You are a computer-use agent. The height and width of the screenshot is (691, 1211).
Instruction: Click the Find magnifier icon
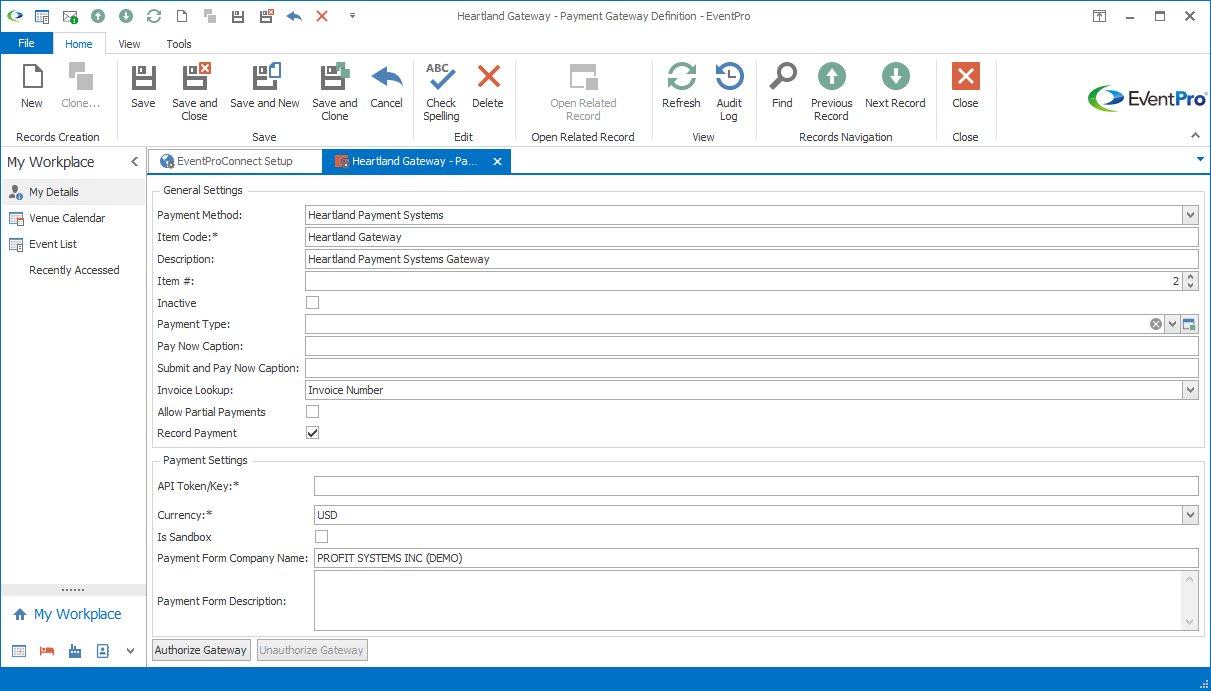click(782, 78)
